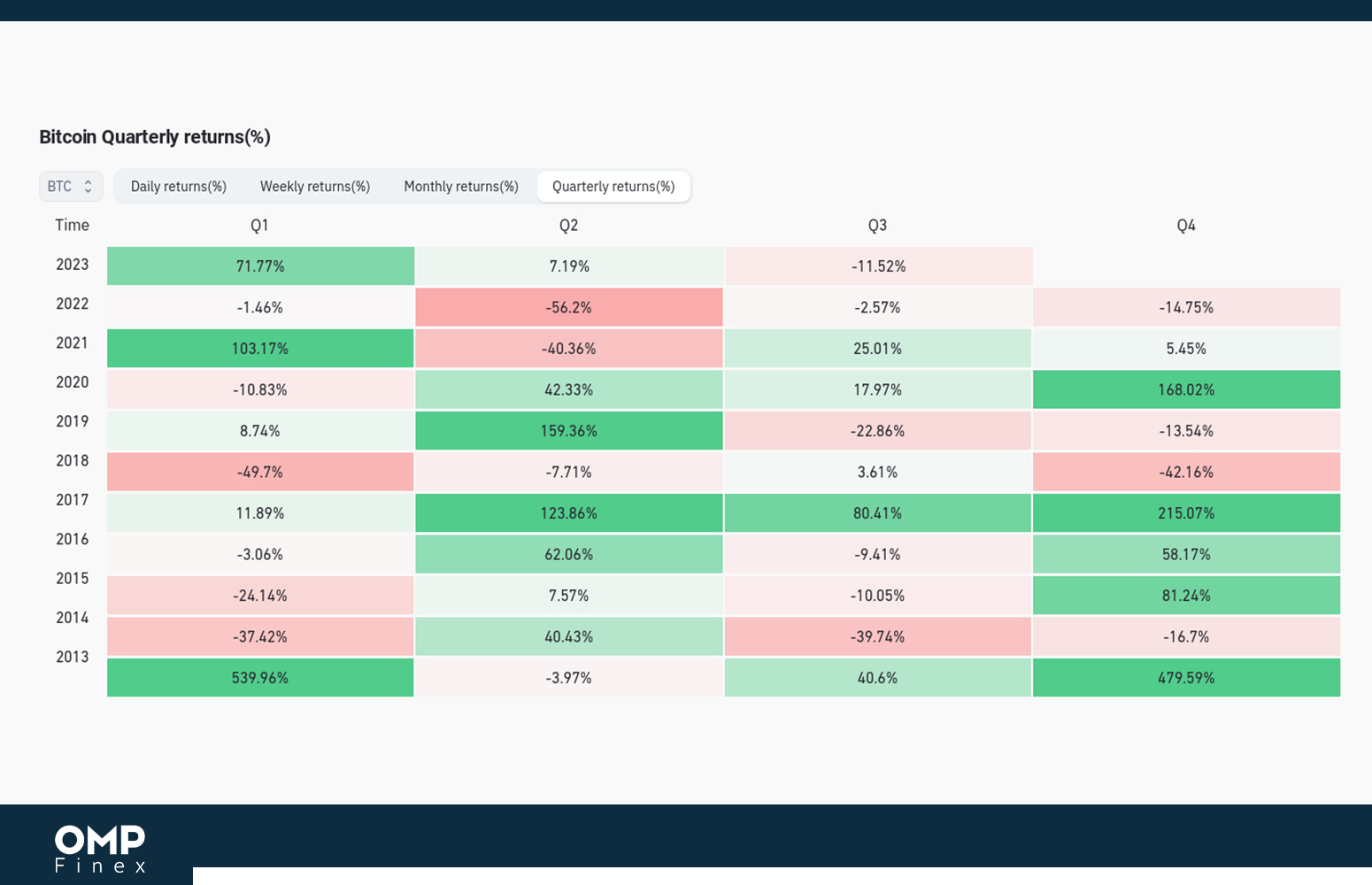
Task: Click the -13.54% cell
Action: click(1187, 431)
